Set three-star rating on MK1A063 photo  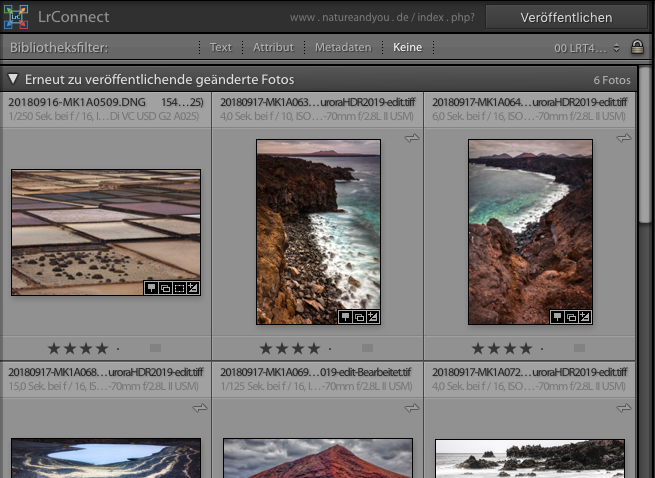[298, 348]
